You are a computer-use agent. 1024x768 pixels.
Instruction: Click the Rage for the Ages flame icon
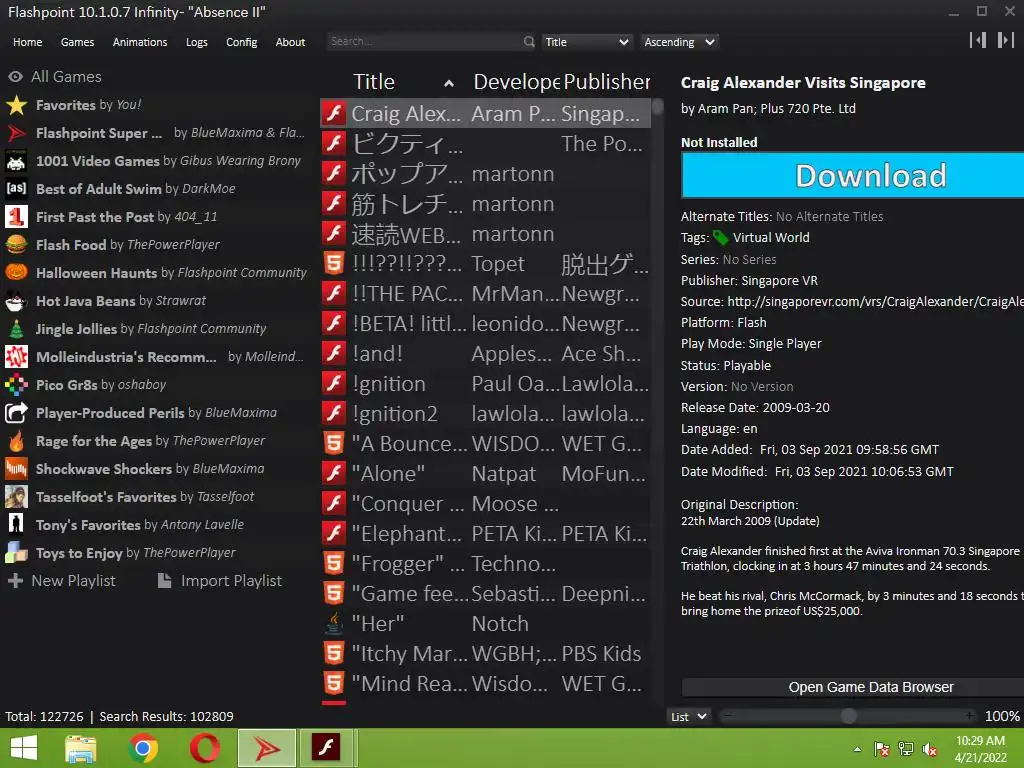pos(16,441)
